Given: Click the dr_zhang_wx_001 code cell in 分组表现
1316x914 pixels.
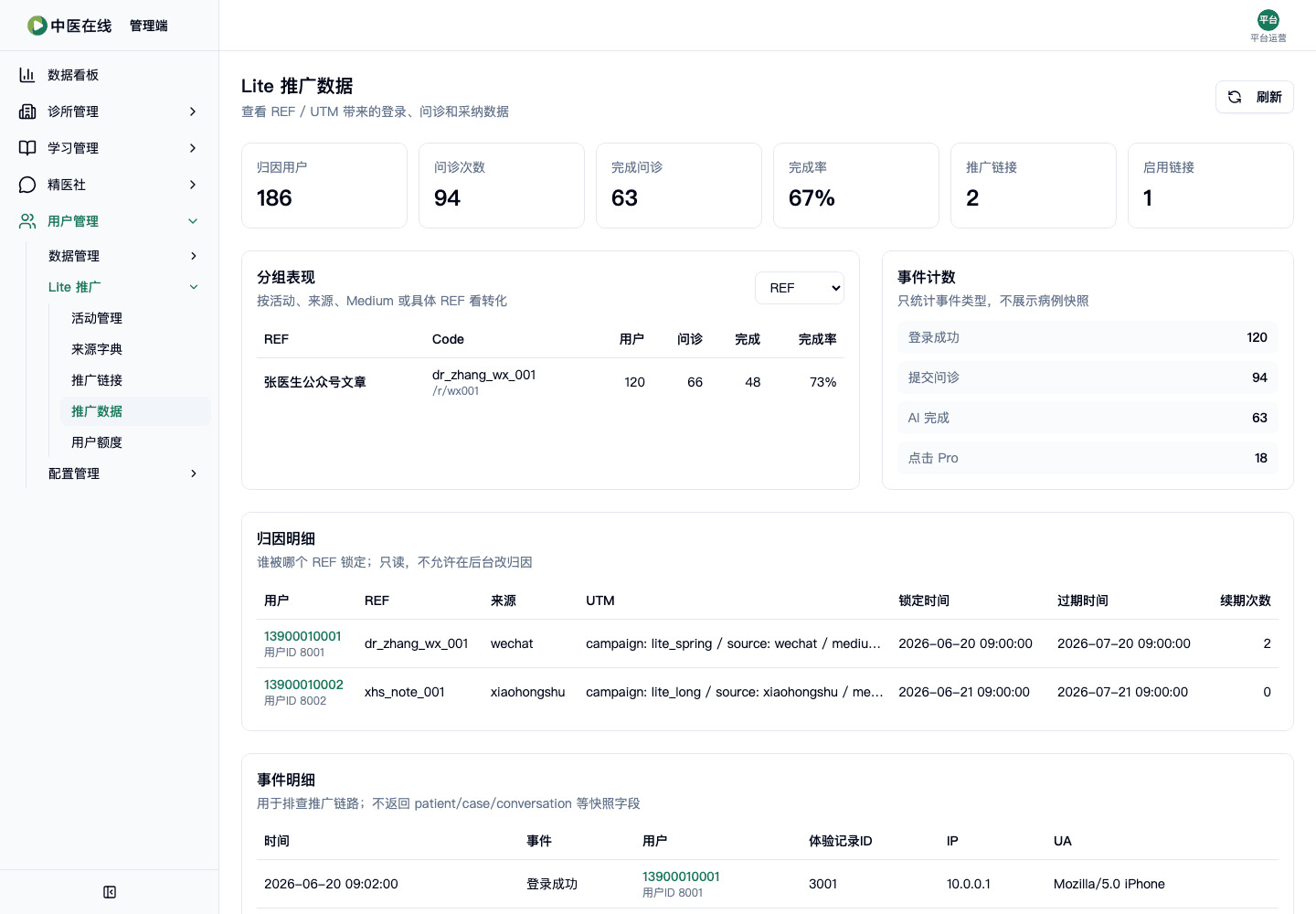Looking at the screenshot, I should coord(483,375).
